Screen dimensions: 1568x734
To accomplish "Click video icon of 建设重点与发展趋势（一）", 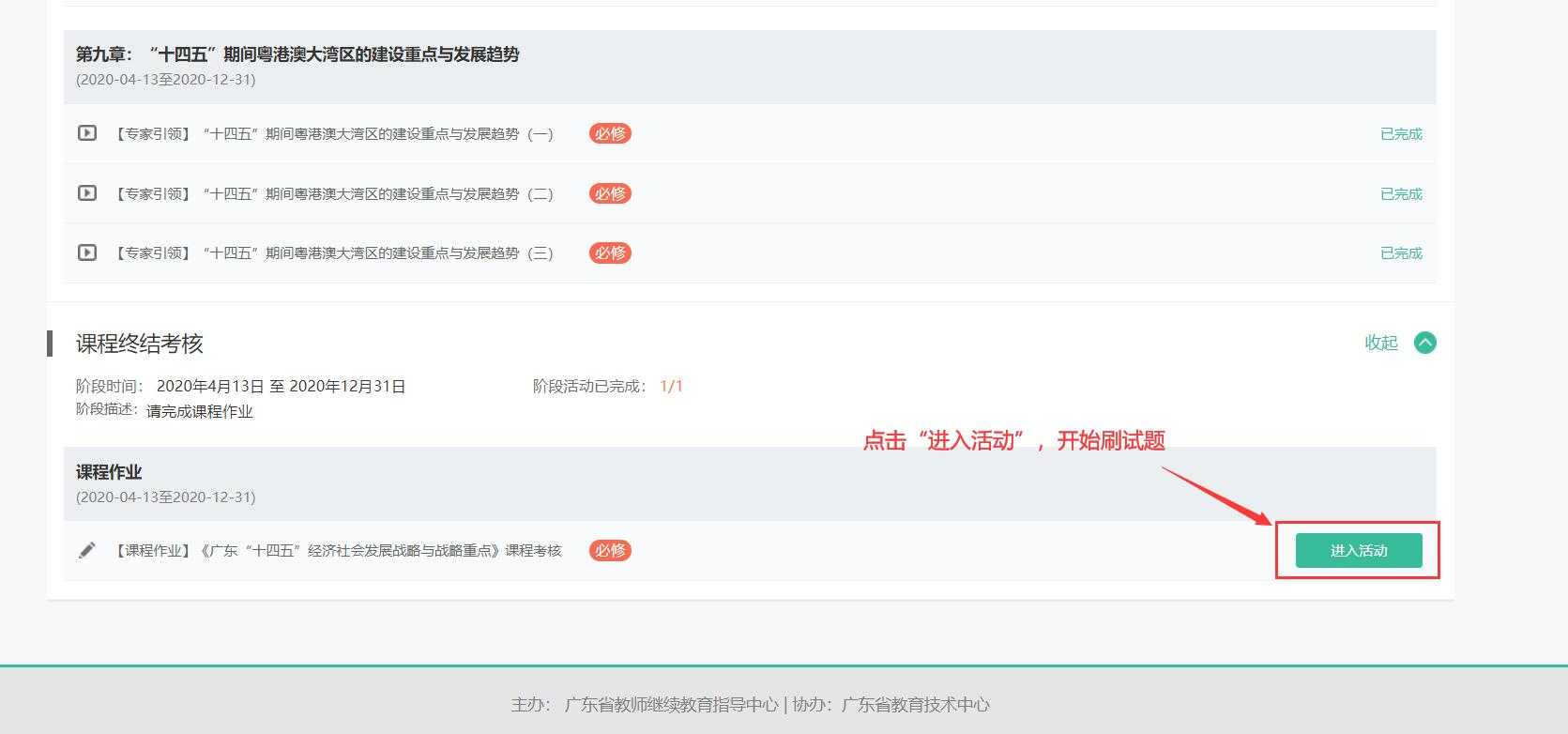I will tap(86, 133).
